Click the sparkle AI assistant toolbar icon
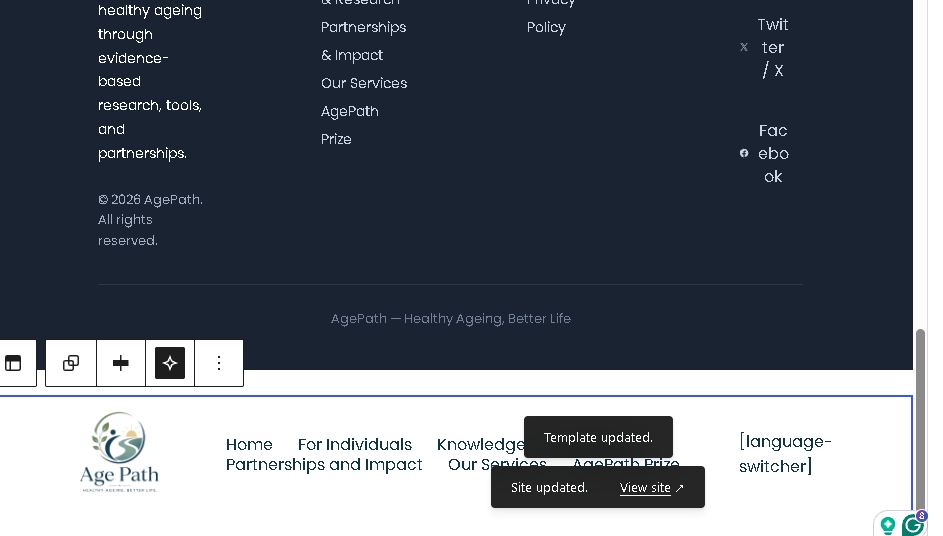 [170, 363]
